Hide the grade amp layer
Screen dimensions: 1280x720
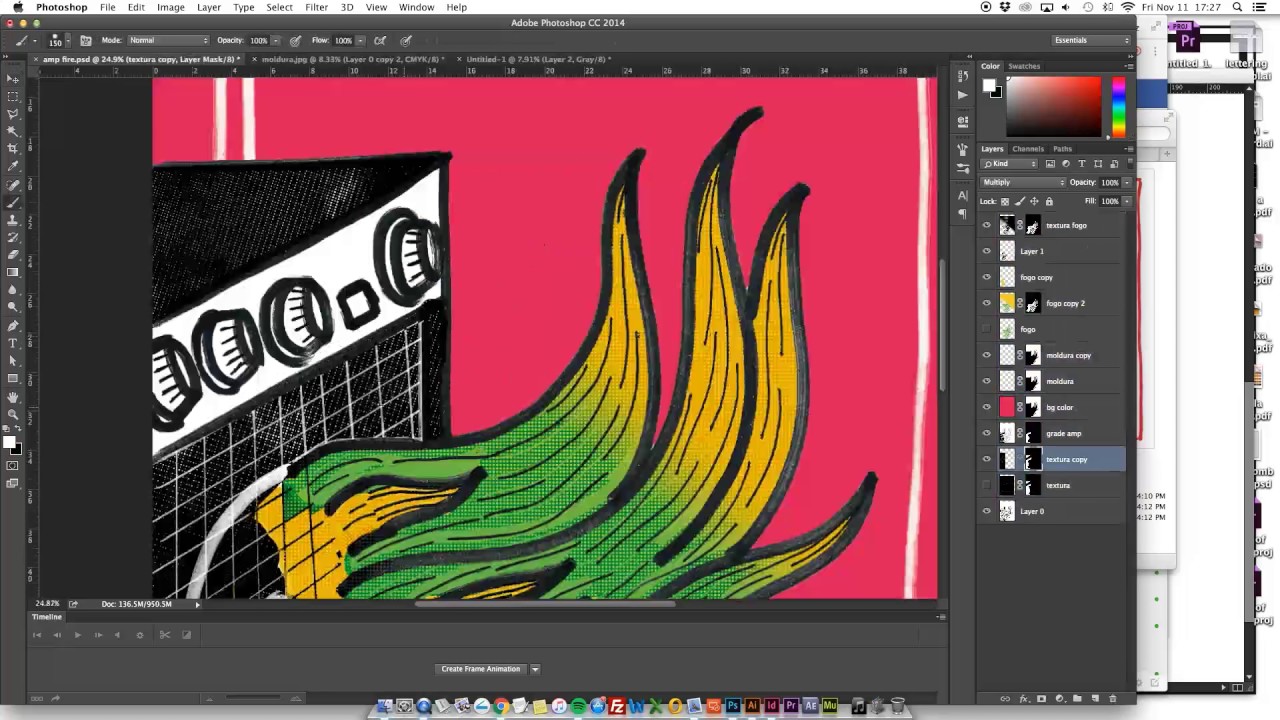pos(987,433)
